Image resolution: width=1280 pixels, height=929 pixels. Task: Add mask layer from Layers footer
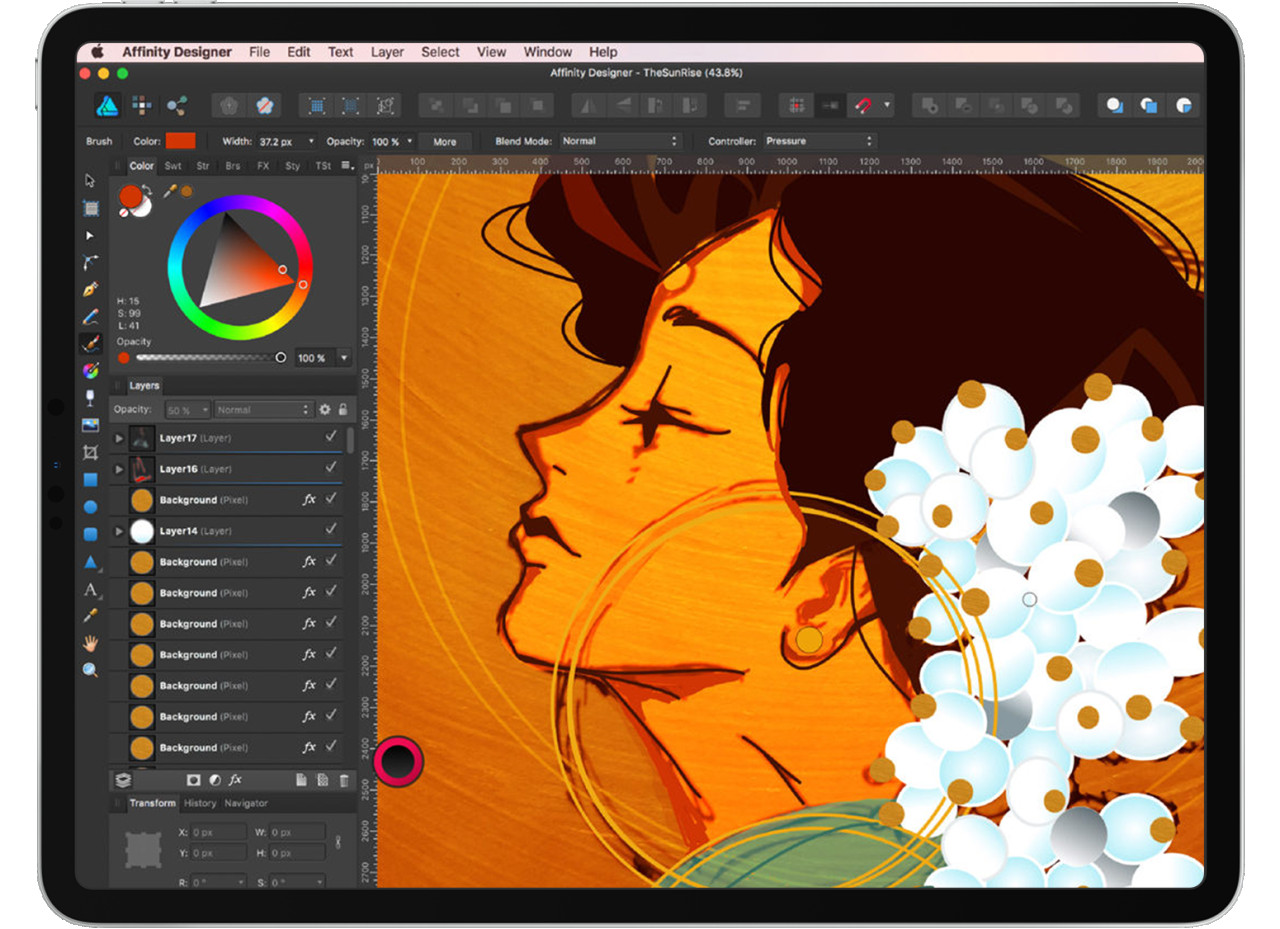click(x=194, y=780)
